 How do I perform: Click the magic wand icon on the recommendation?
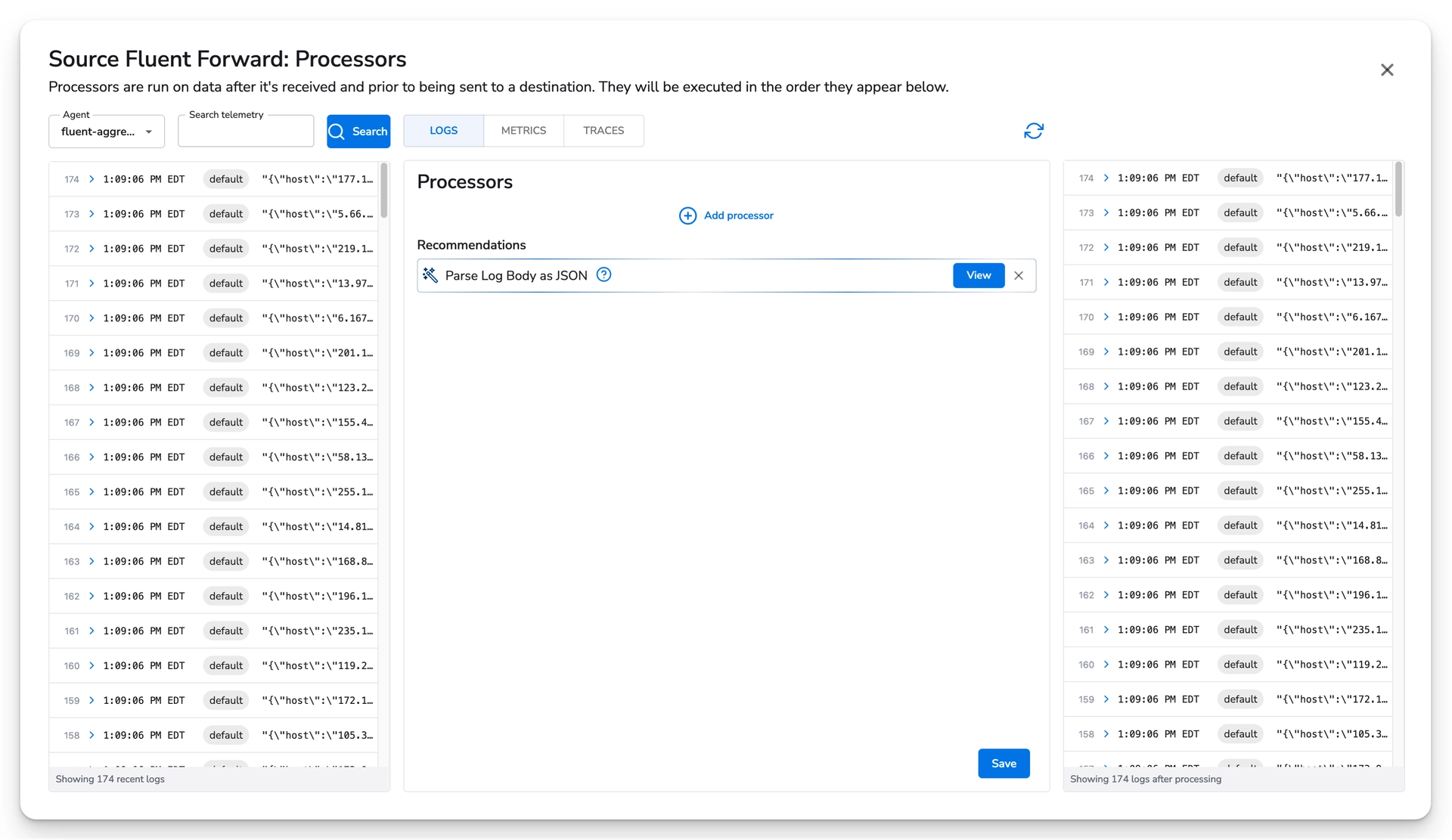[430, 275]
